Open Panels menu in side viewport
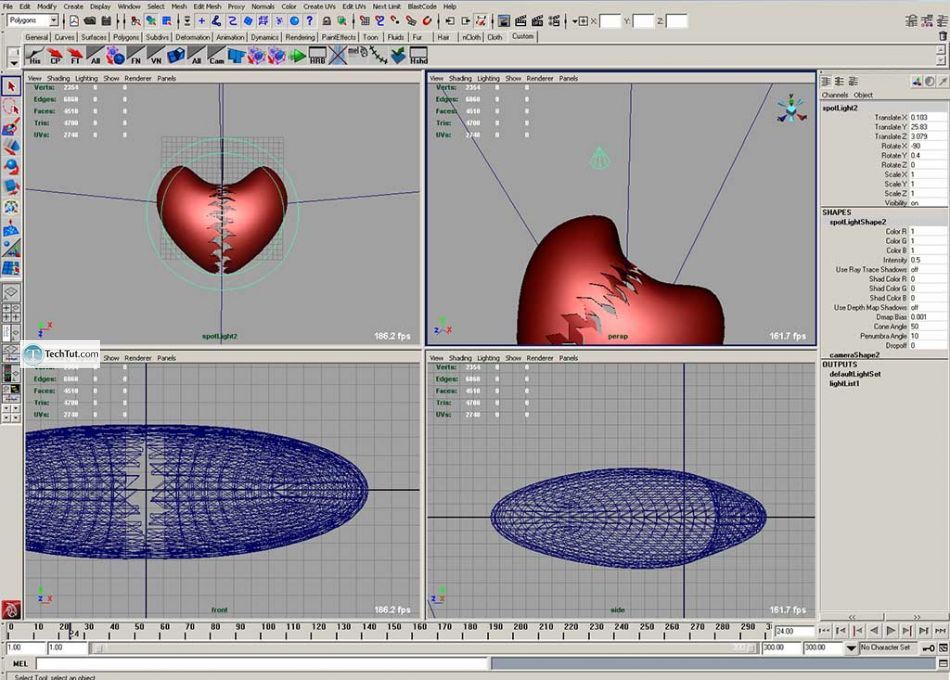 (568, 358)
